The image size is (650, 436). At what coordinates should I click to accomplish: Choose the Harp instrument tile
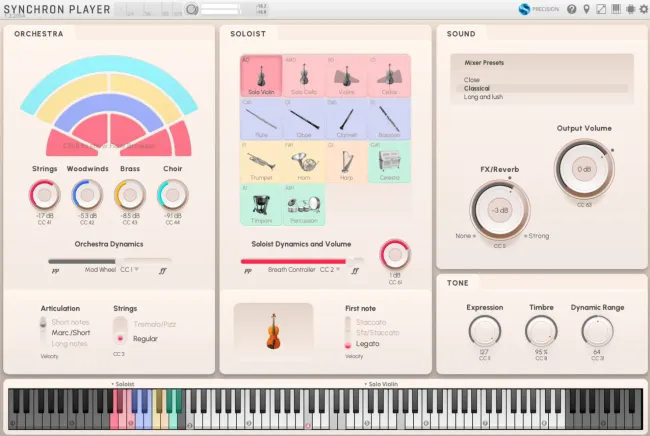pos(347,162)
